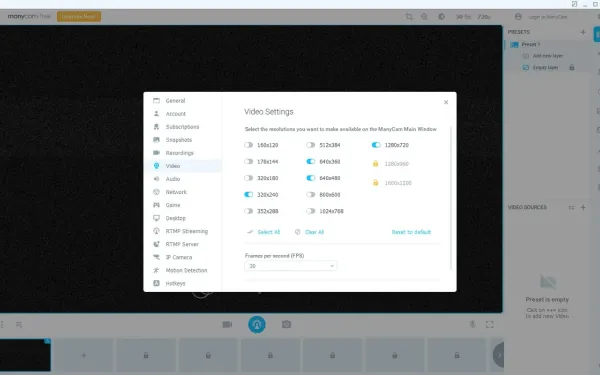Click the plus slot to add preset
This screenshot has height=375, width=600.
pyautogui.click(x=83, y=355)
